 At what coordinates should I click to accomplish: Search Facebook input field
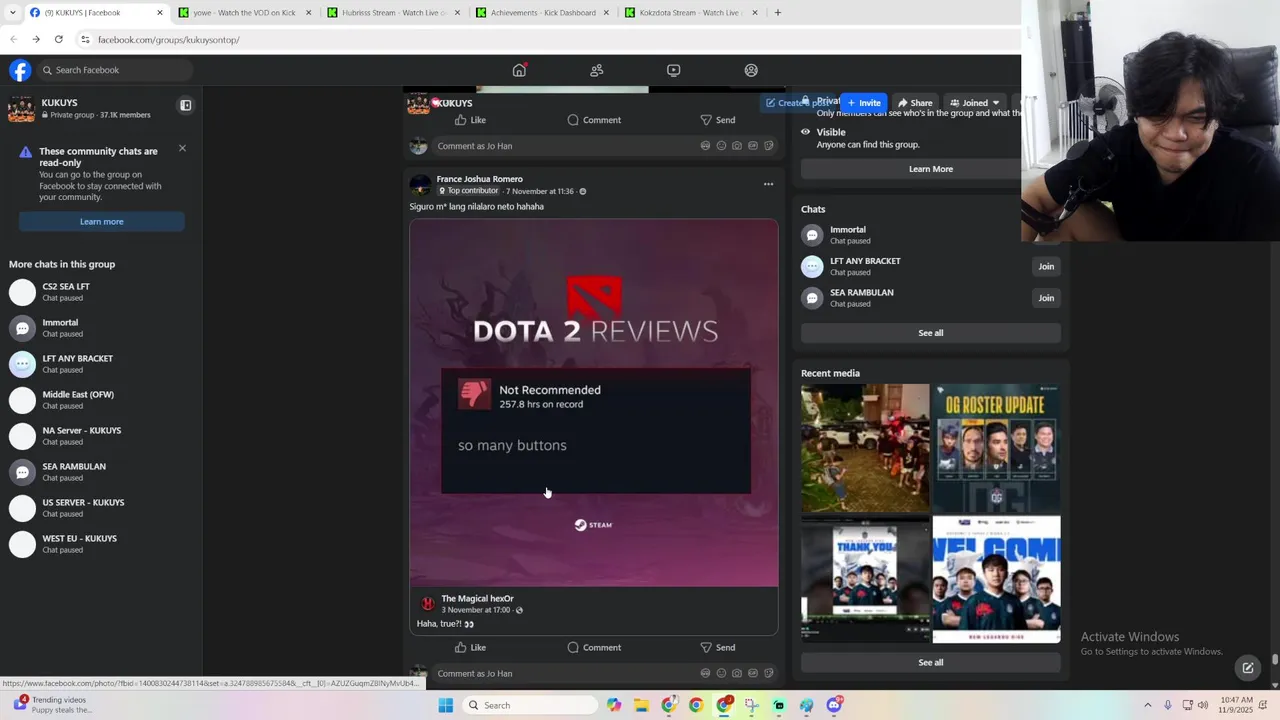pos(115,70)
